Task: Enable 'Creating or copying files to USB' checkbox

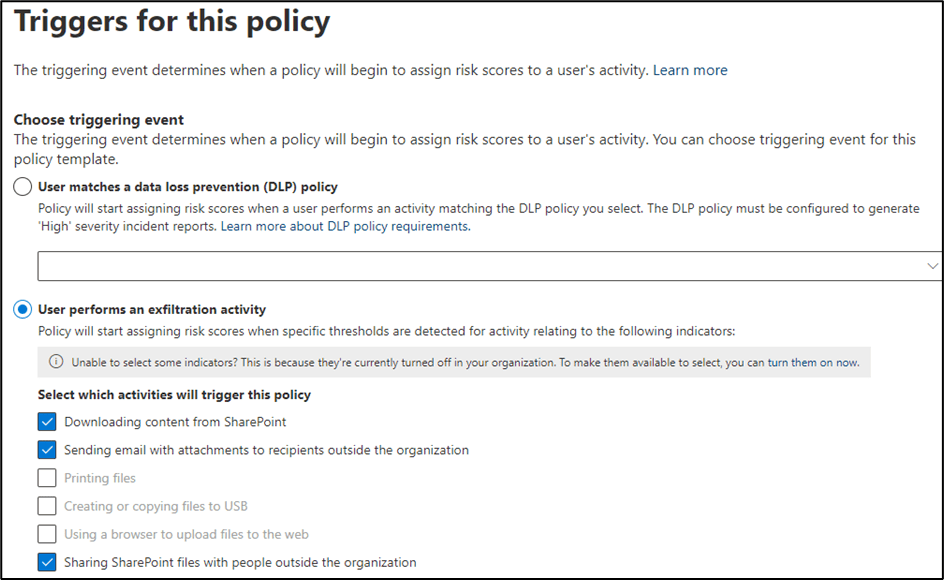Action: [47, 506]
